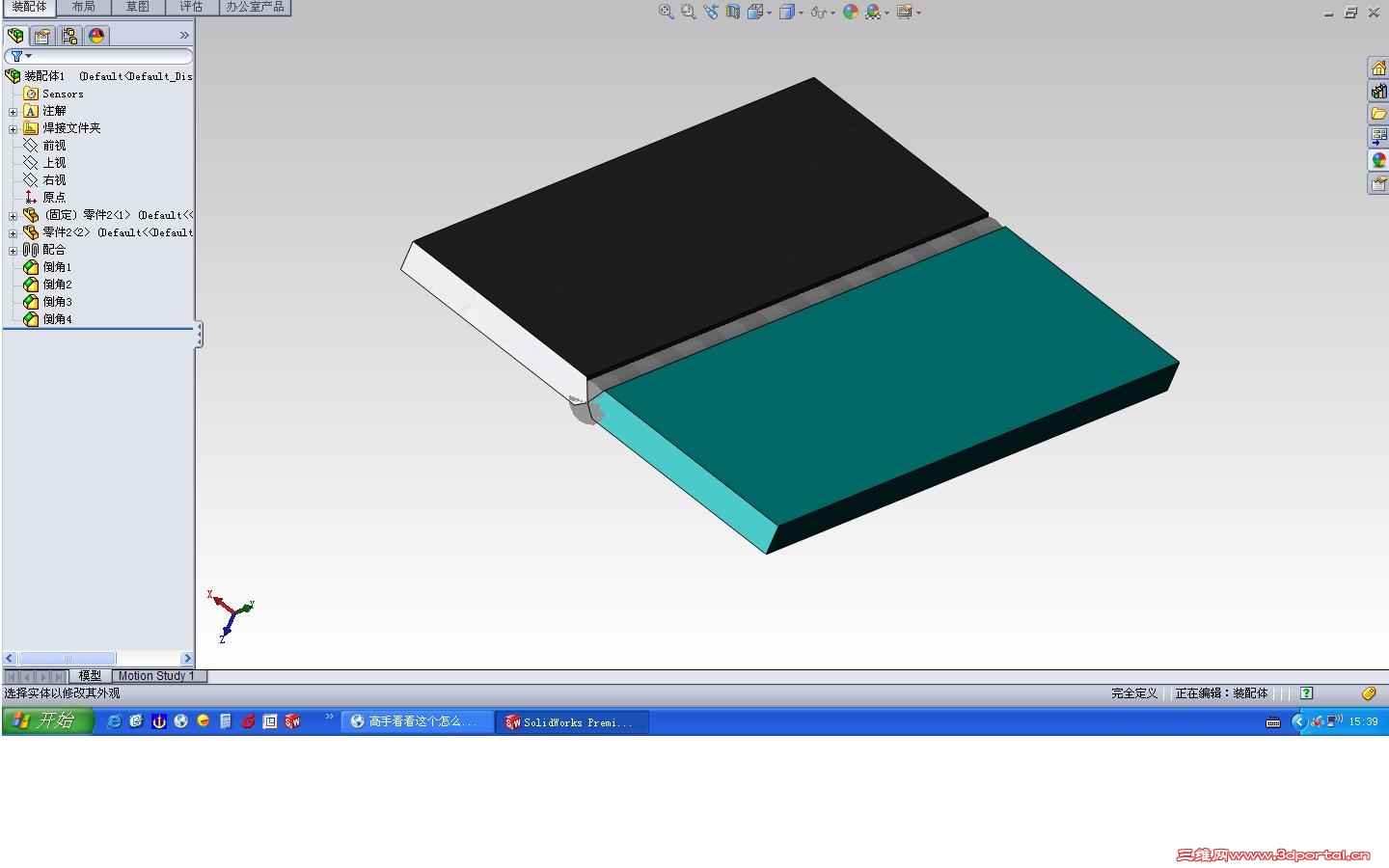Viewport: 1389px width, 868px height.
Task: Expand the 焊接文件夹 folder node
Action: (14, 129)
